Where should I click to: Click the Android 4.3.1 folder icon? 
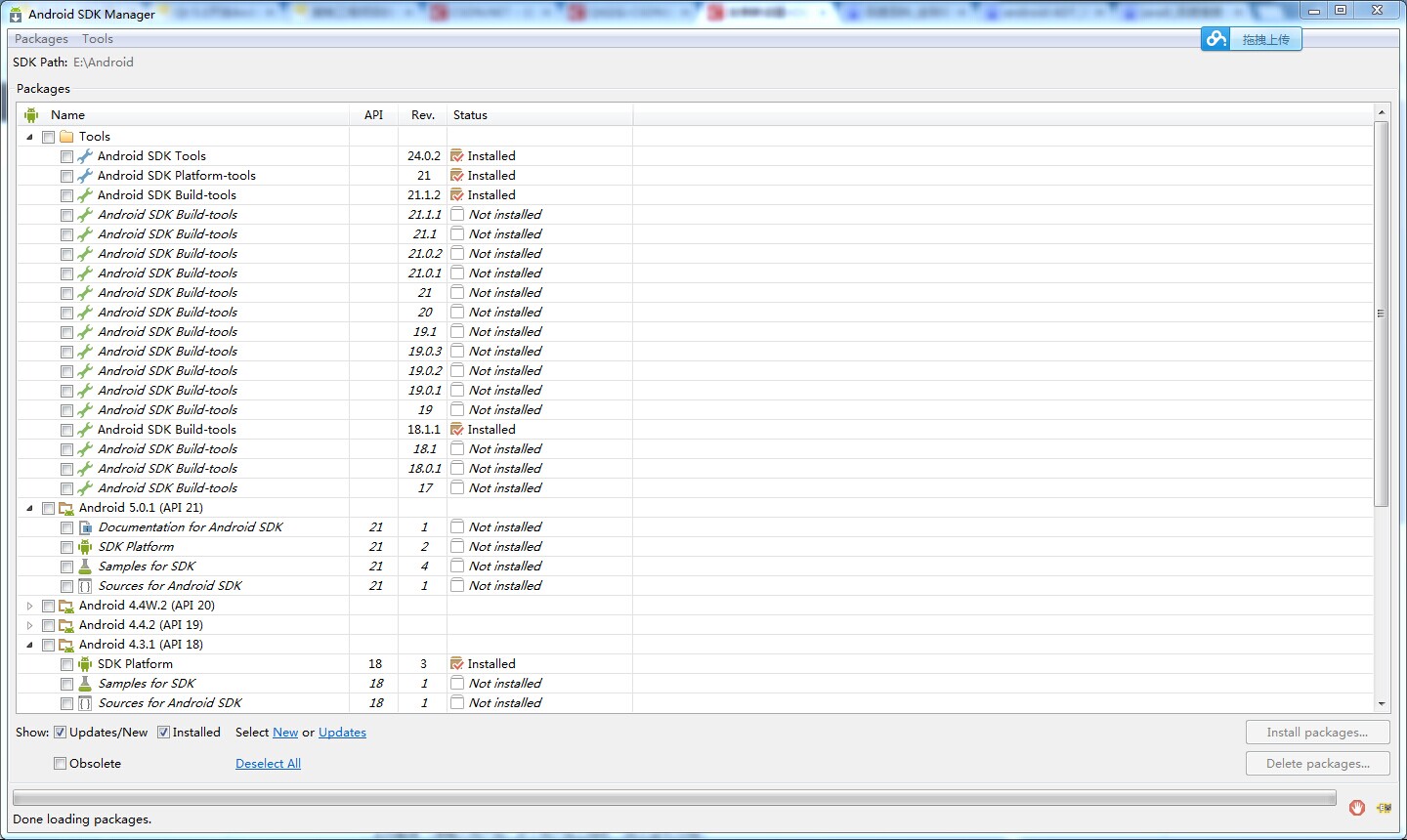[66, 645]
